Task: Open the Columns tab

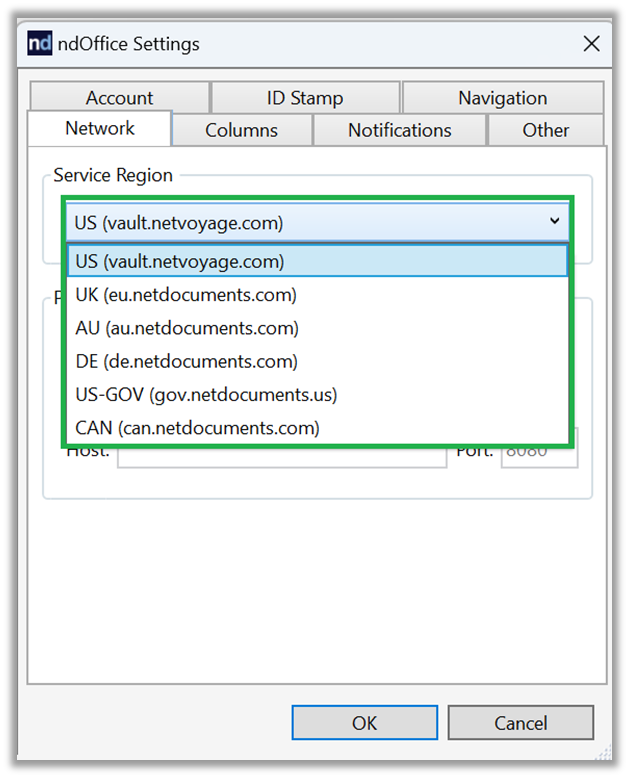Action: click(242, 130)
